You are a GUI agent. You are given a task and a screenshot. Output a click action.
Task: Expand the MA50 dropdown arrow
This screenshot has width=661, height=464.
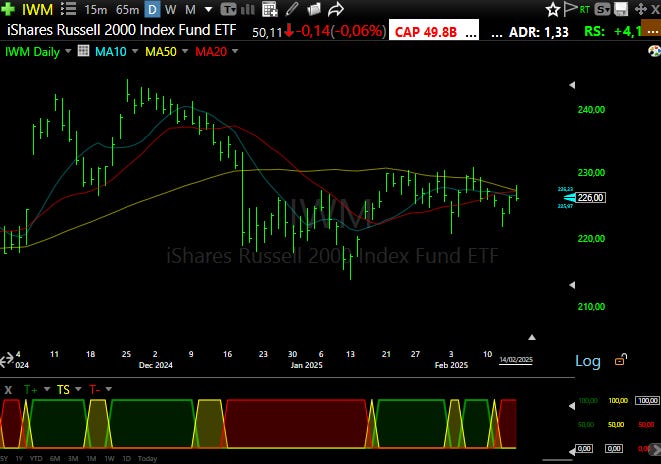185,51
